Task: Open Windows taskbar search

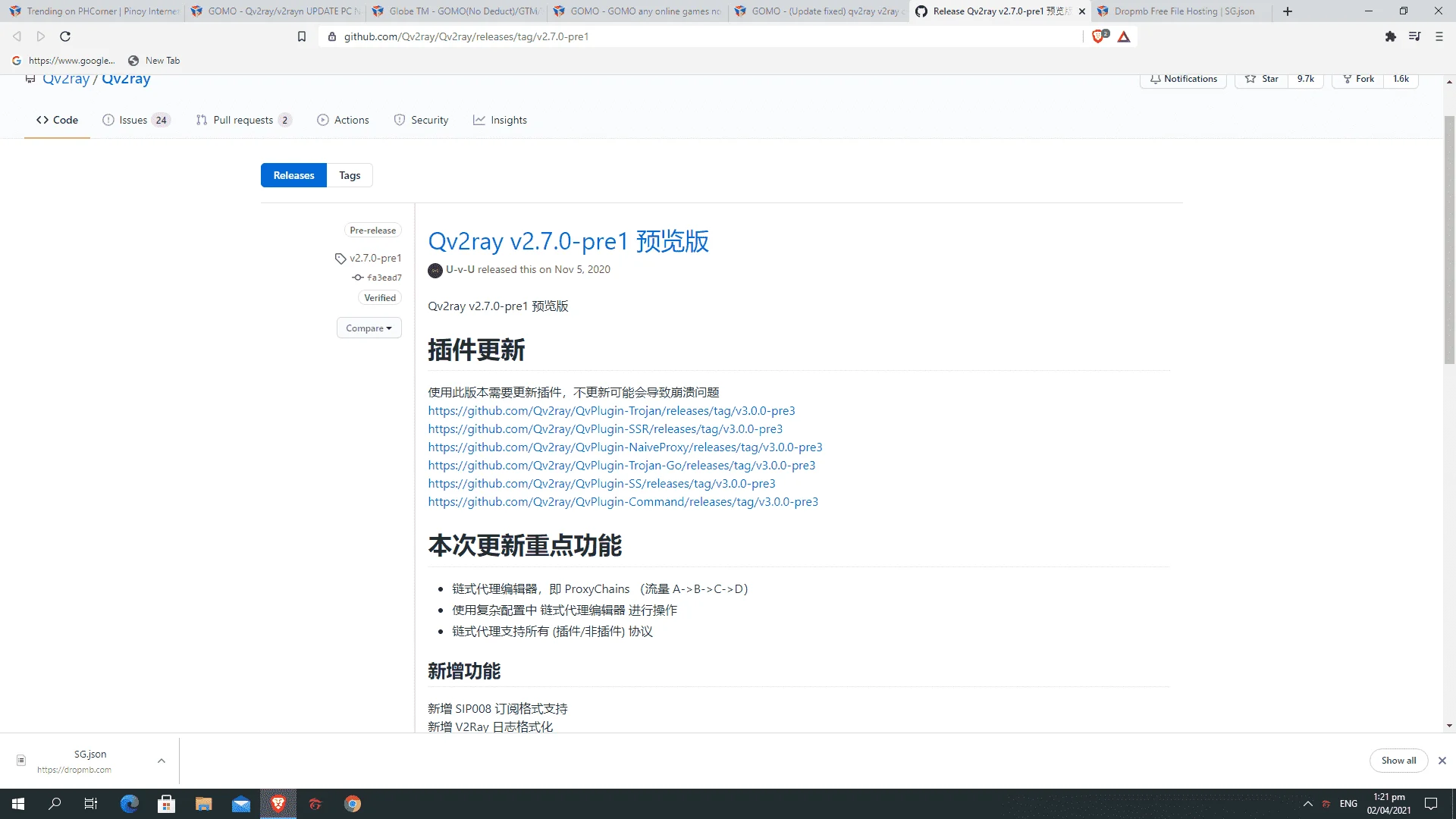Action: tap(55, 804)
